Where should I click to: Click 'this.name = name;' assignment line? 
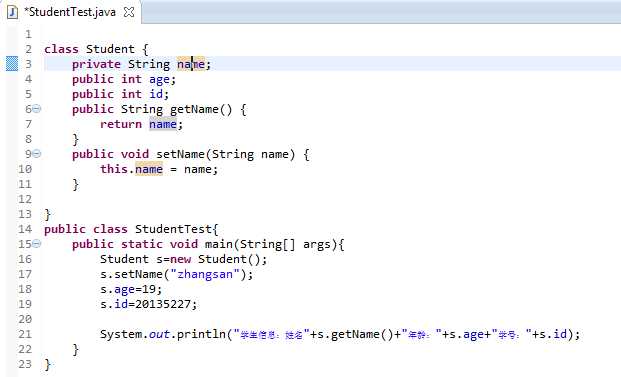[x=159, y=169]
